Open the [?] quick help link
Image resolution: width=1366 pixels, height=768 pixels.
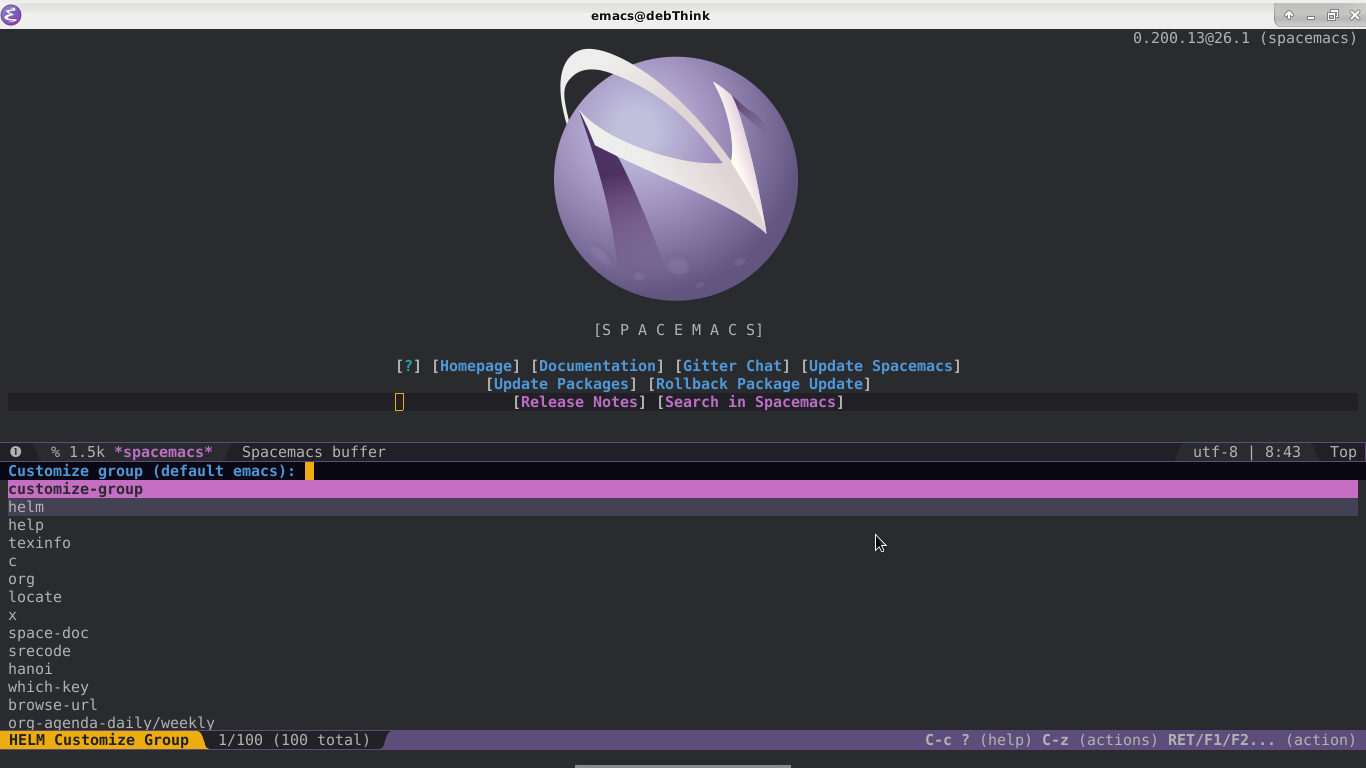click(x=408, y=366)
